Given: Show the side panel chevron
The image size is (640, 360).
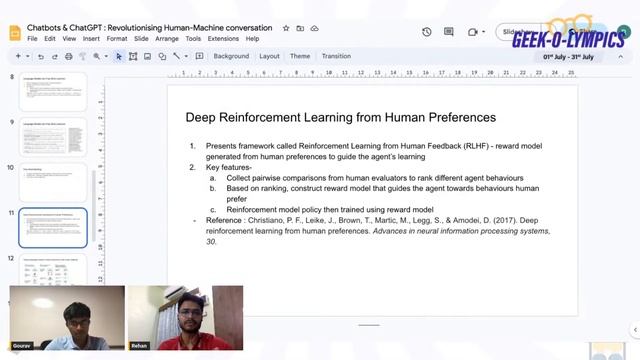Looking at the screenshot, I should click(x=635, y=330).
